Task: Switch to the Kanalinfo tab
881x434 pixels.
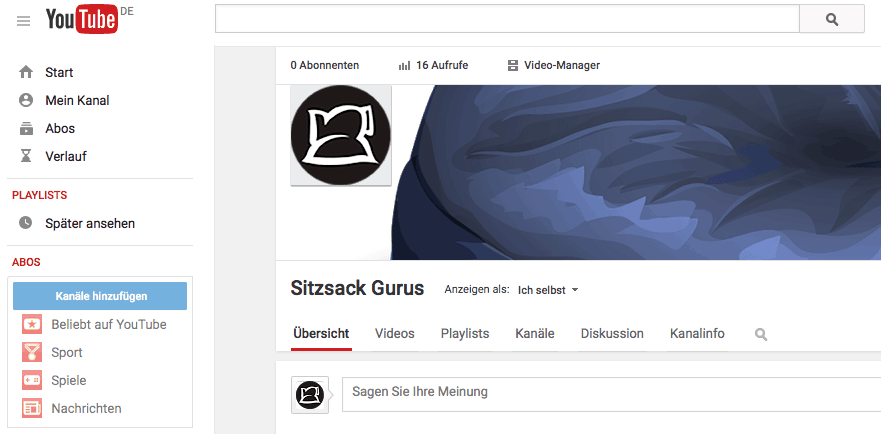Action: pyautogui.click(x=697, y=334)
